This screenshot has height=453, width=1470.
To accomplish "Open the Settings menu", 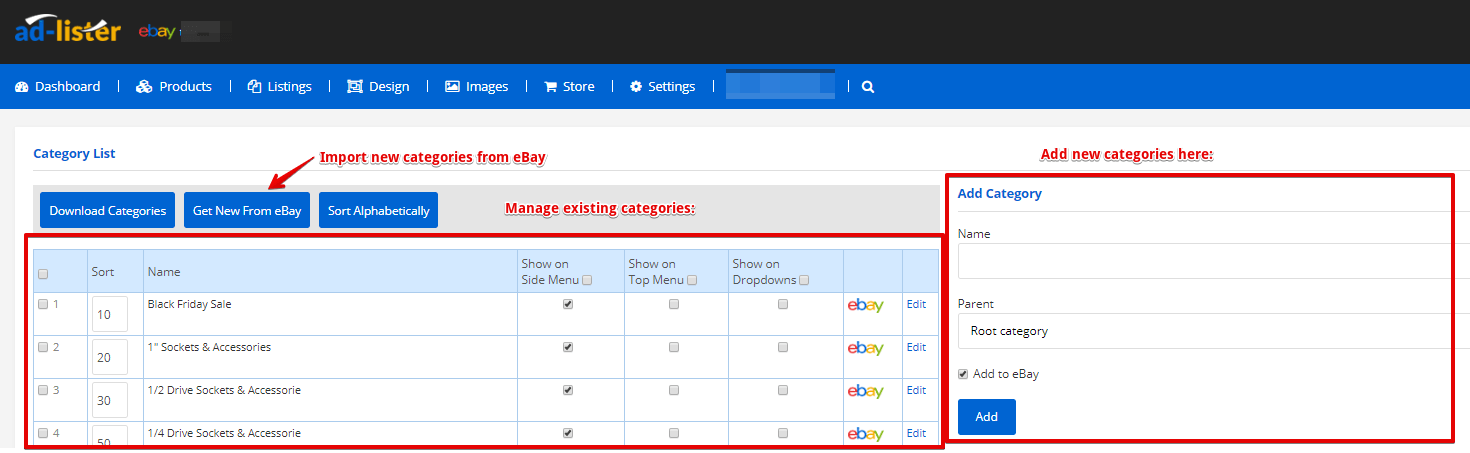I will point(662,87).
